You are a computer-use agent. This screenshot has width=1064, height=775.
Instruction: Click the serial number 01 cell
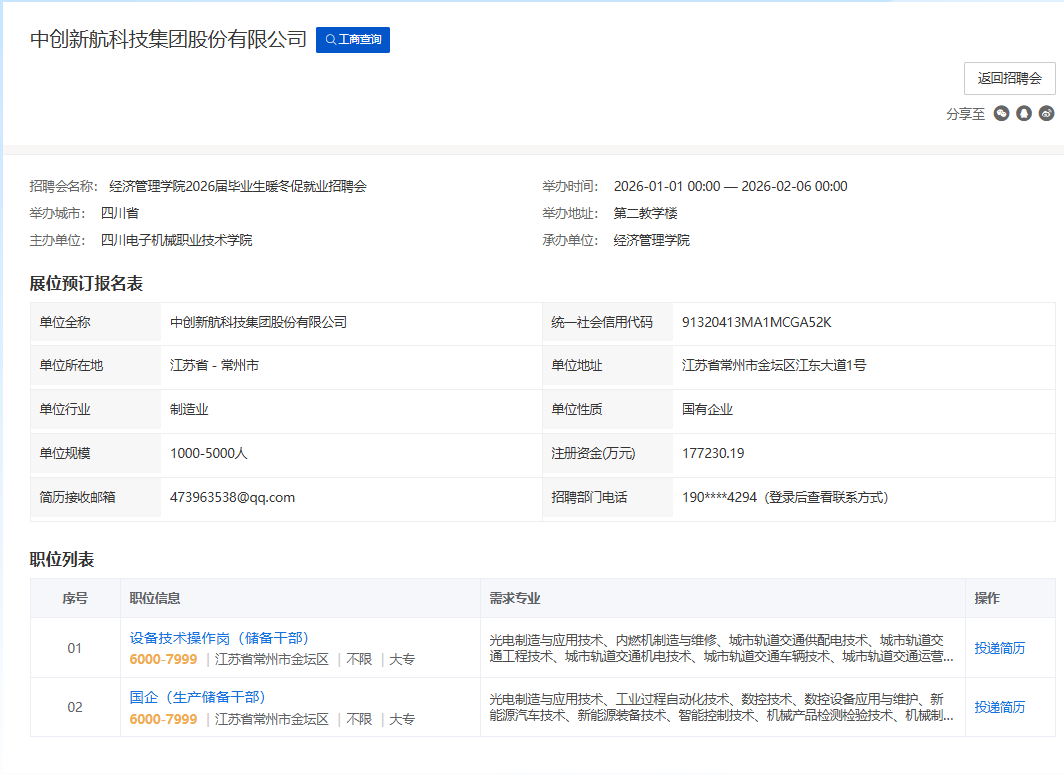point(75,648)
